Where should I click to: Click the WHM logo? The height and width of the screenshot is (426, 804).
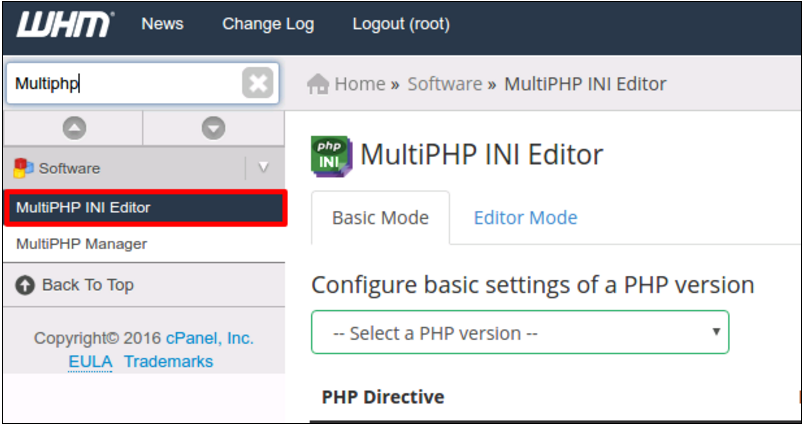click(x=64, y=25)
